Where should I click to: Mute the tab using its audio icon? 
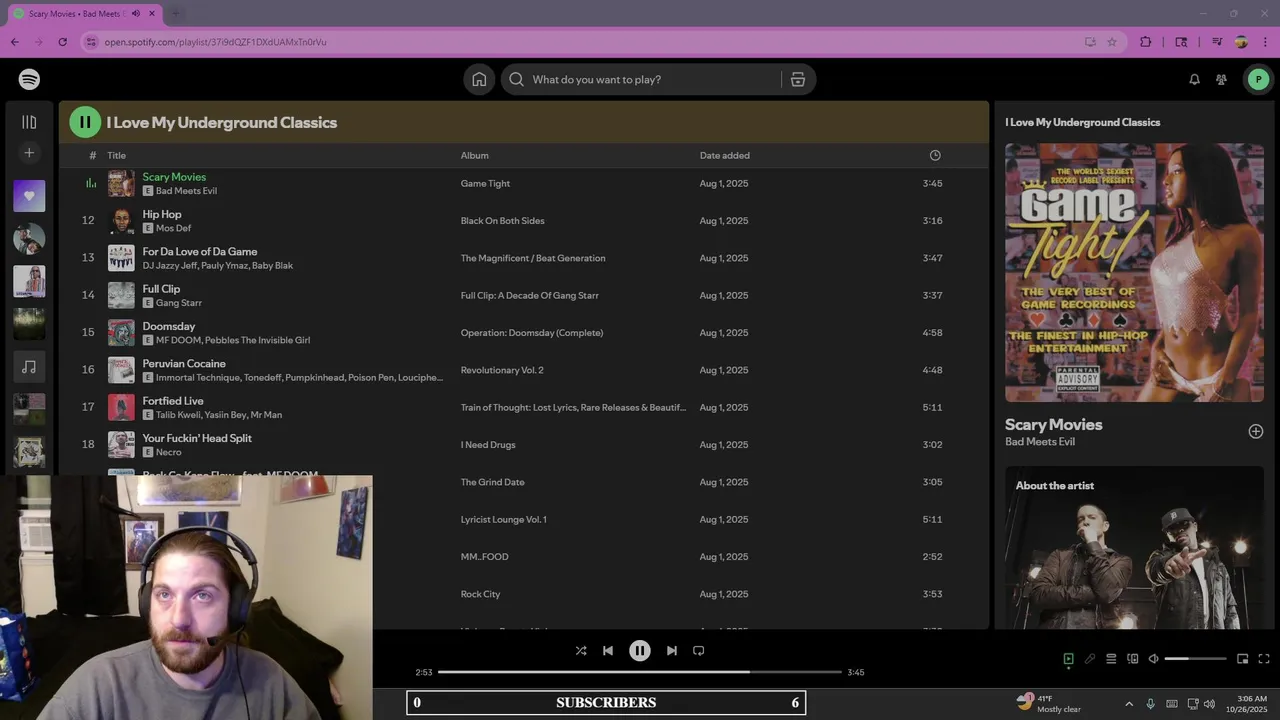136,14
